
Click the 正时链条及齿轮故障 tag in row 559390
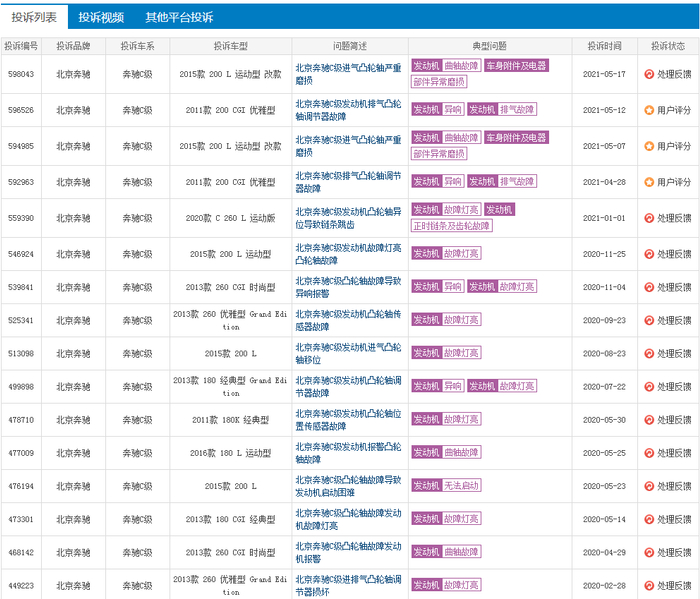coord(452,226)
